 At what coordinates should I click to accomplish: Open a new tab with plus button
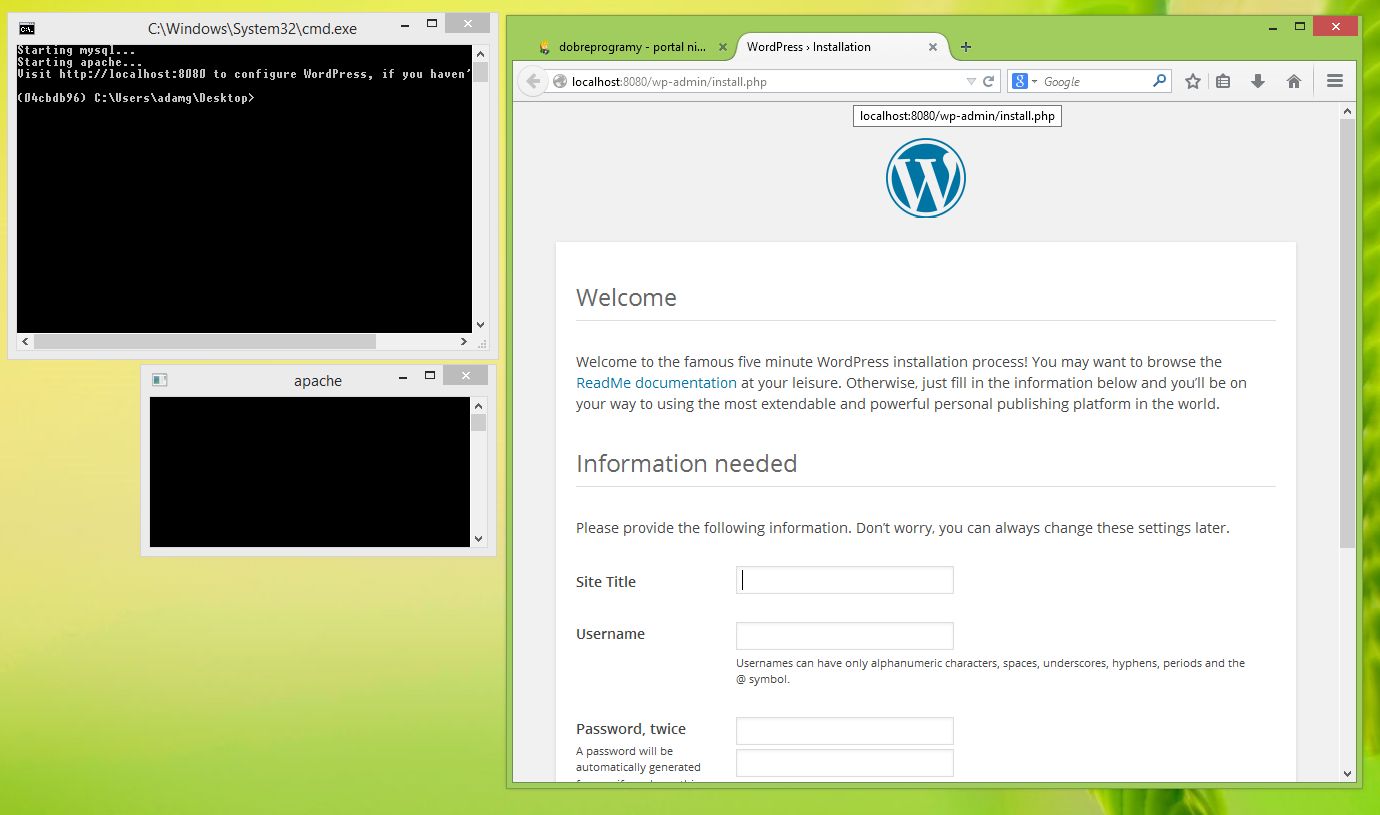[965, 47]
